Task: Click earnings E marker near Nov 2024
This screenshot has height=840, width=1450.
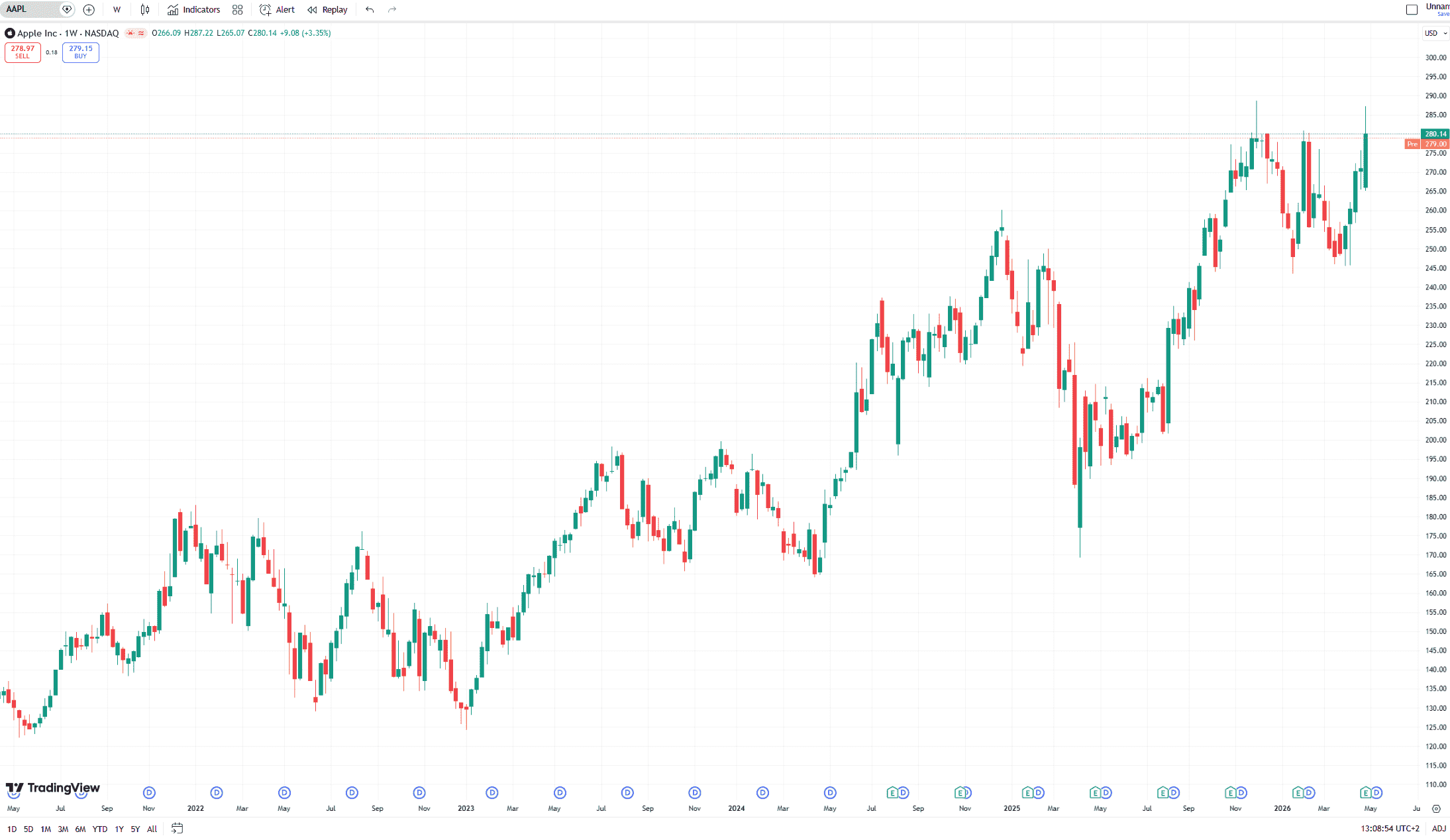Action: click(x=960, y=793)
